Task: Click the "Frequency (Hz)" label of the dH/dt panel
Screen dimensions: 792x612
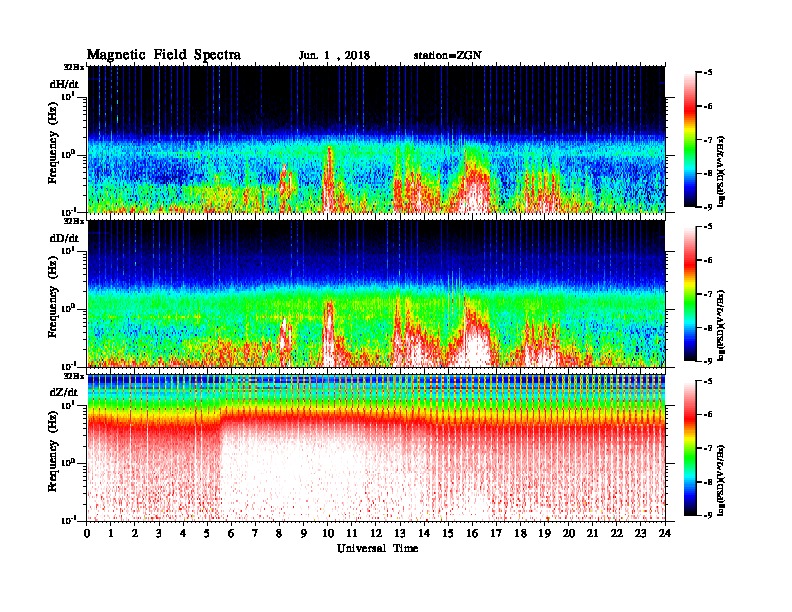Action: point(53,143)
